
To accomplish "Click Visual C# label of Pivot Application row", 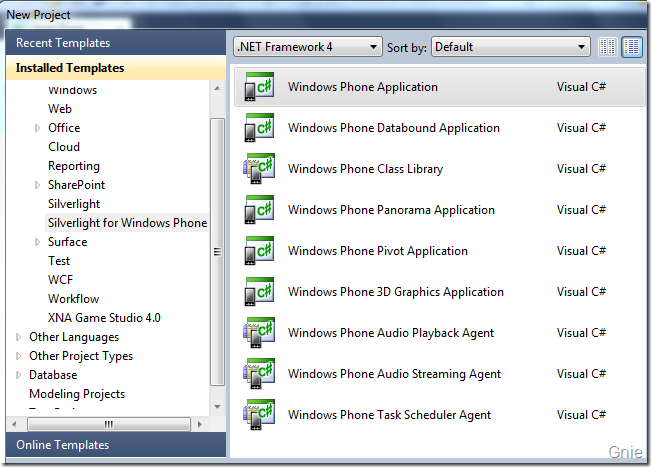I will pos(581,251).
